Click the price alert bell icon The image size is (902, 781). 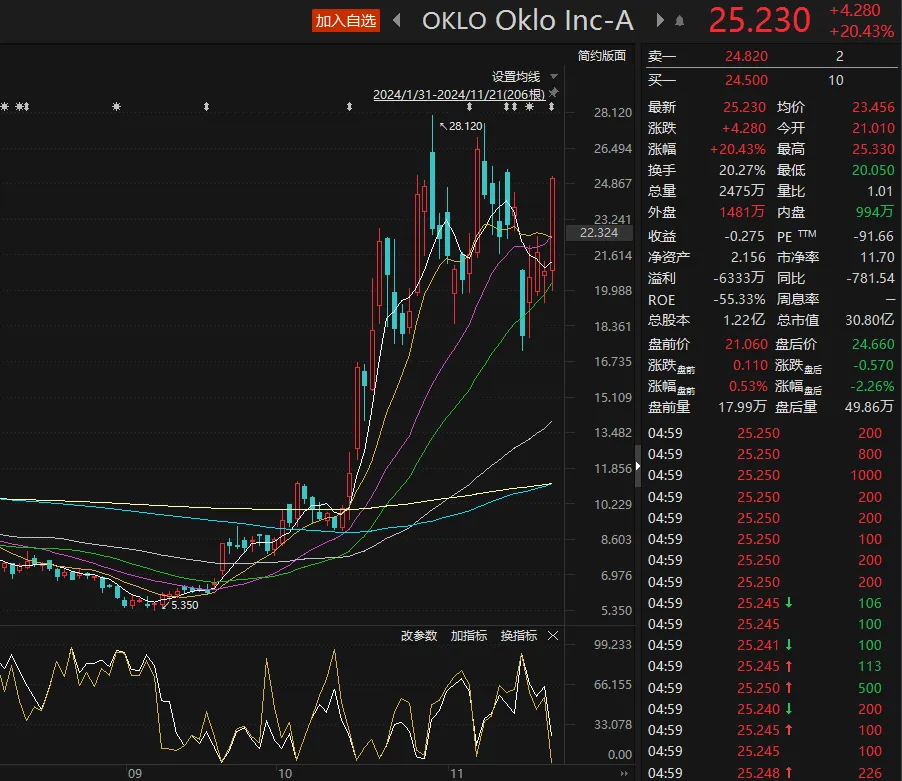pyautogui.click(x=679, y=21)
